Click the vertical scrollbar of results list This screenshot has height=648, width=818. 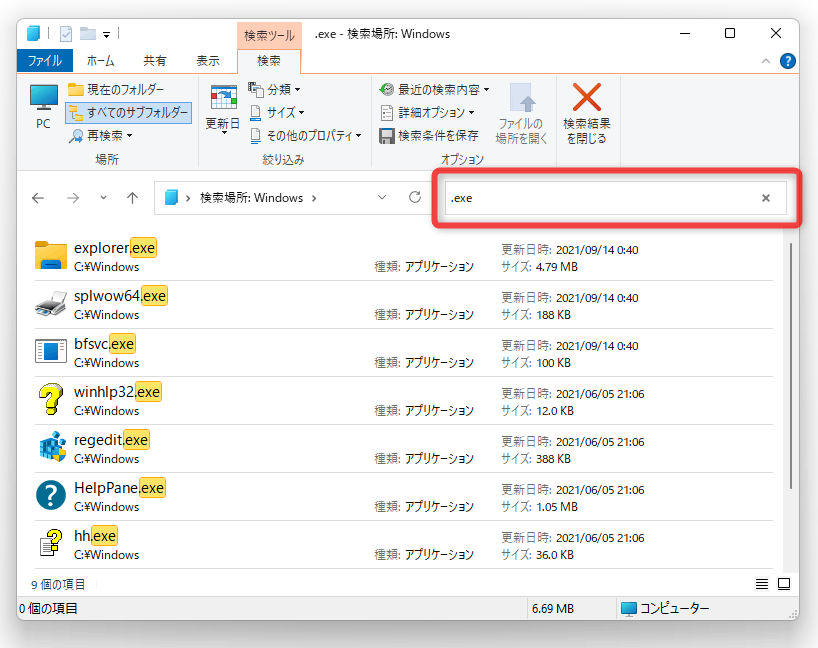[x=791, y=365]
